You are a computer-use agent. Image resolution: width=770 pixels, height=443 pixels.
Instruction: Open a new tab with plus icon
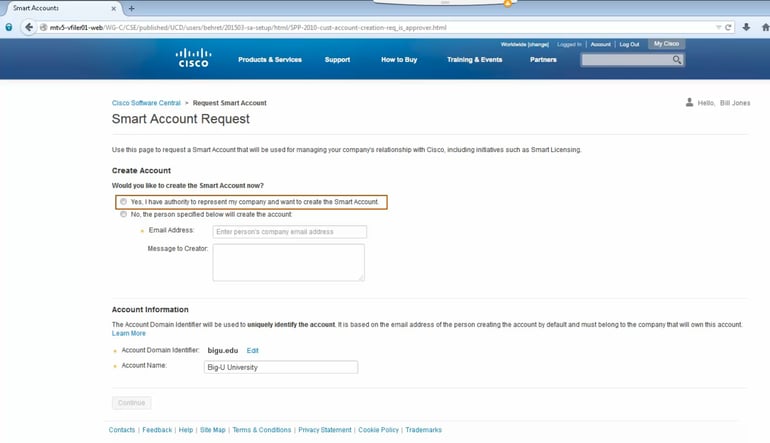[131, 8]
